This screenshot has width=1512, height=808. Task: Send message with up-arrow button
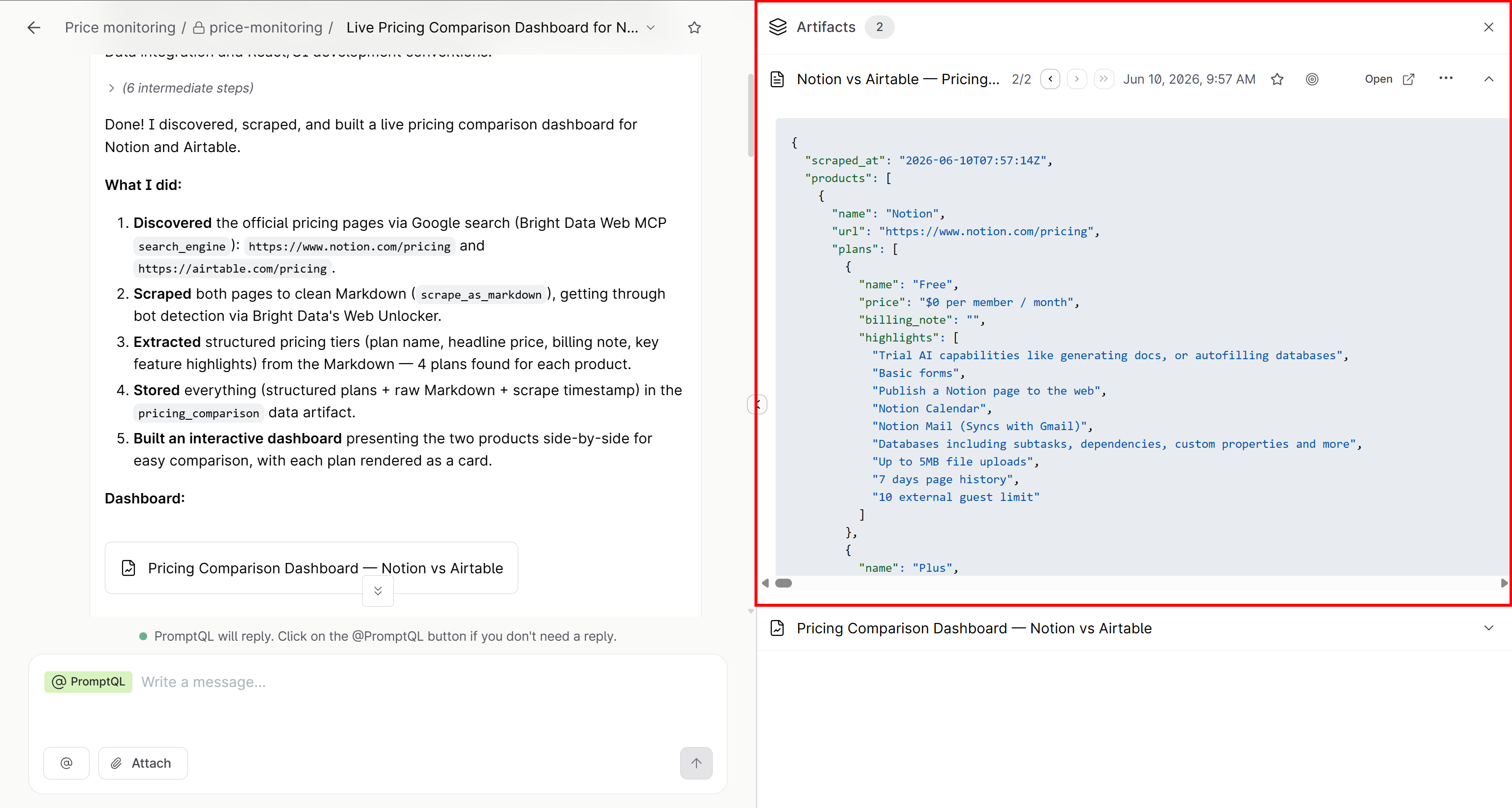[x=696, y=763]
